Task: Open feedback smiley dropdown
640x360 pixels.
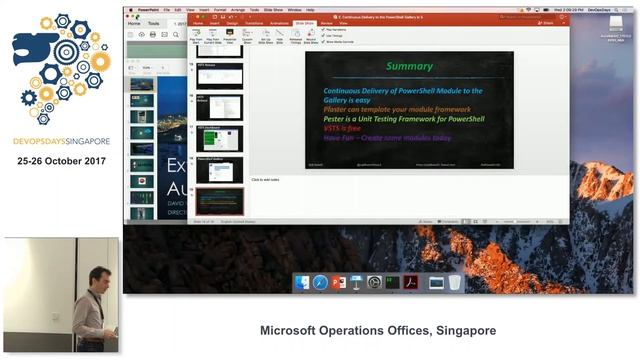Action: click(x=562, y=17)
